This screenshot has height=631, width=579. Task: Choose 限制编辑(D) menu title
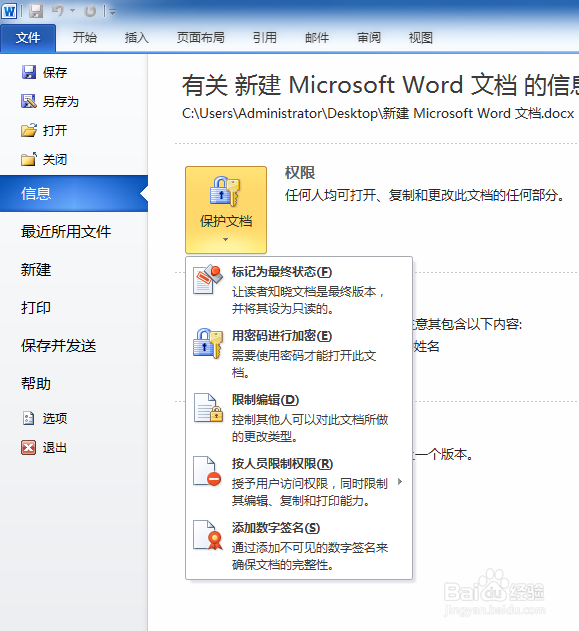[265, 400]
